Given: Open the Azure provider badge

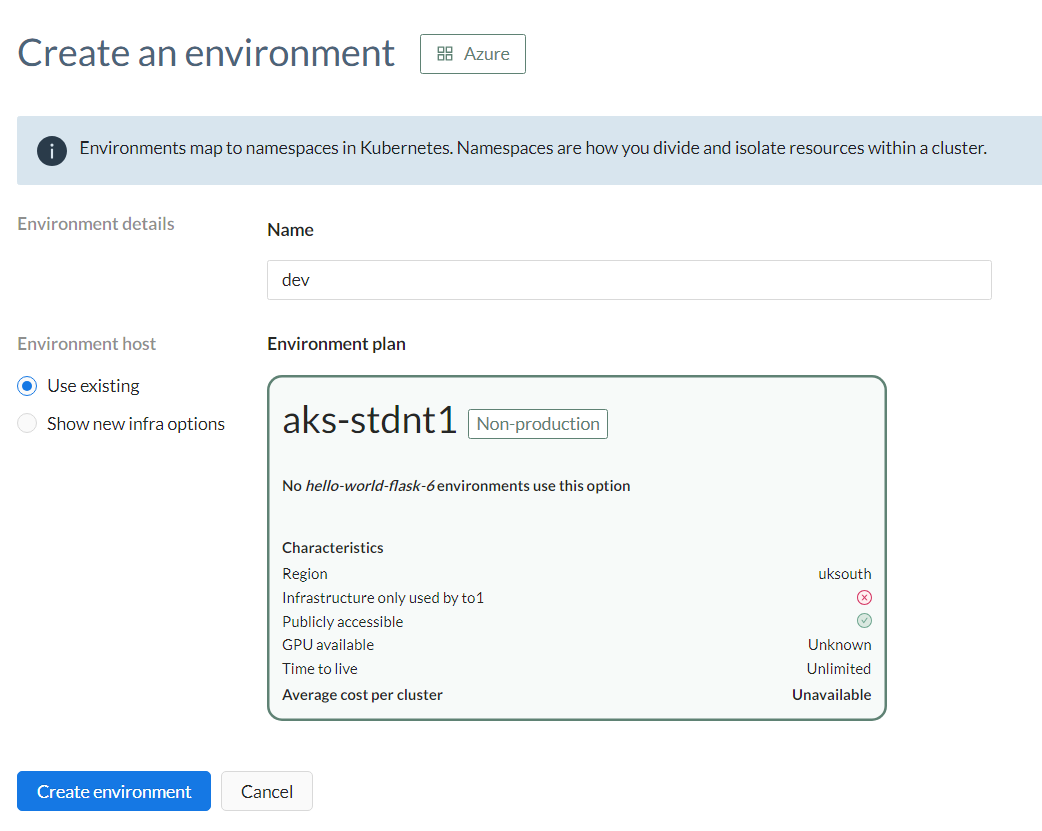Looking at the screenshot, I should click(472, 54).
